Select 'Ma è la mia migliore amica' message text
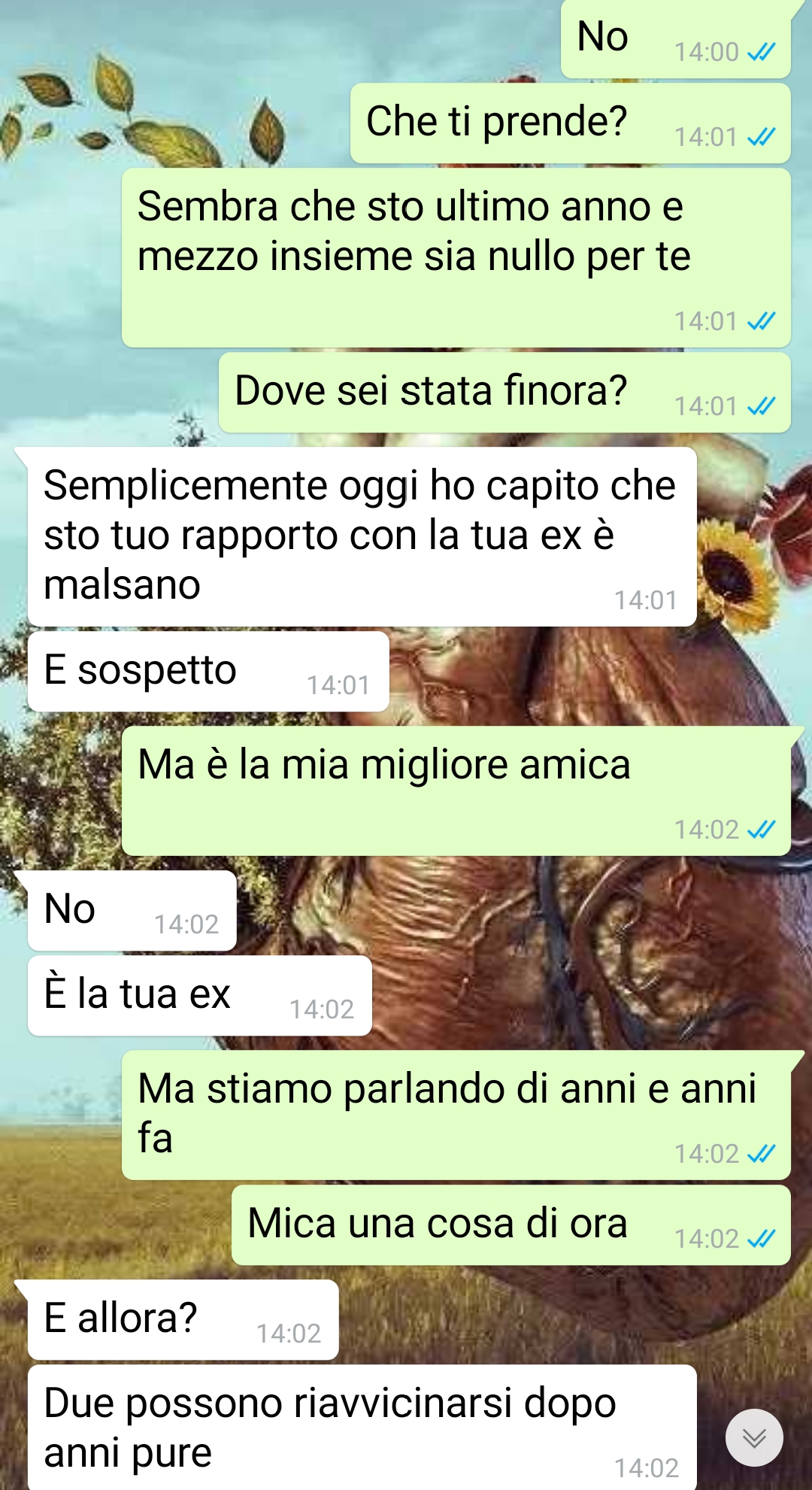The image size is (812, 1490). pyautogui.click(x=384, y=765)
